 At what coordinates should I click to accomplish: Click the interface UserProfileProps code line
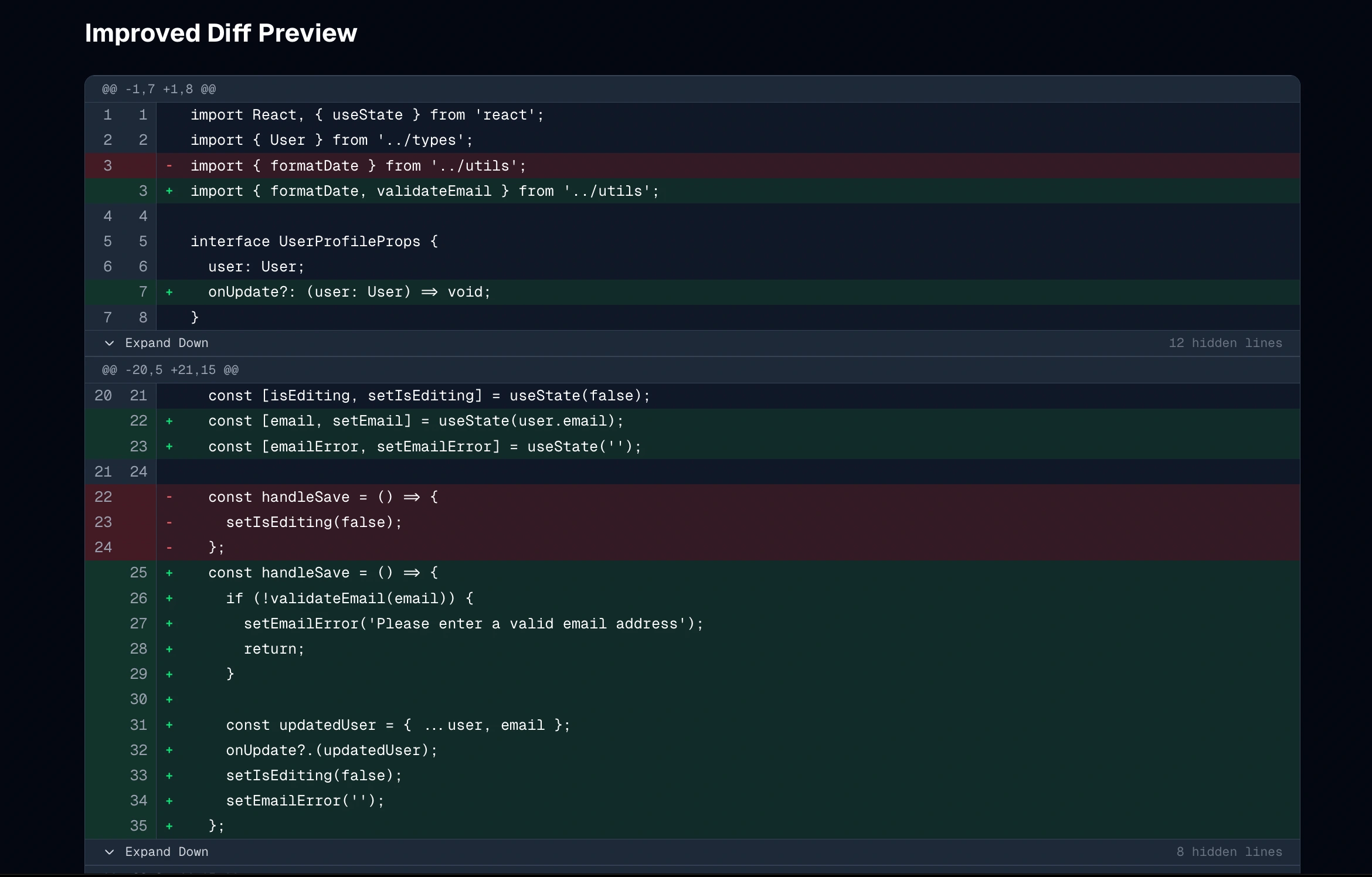[314, 242]
